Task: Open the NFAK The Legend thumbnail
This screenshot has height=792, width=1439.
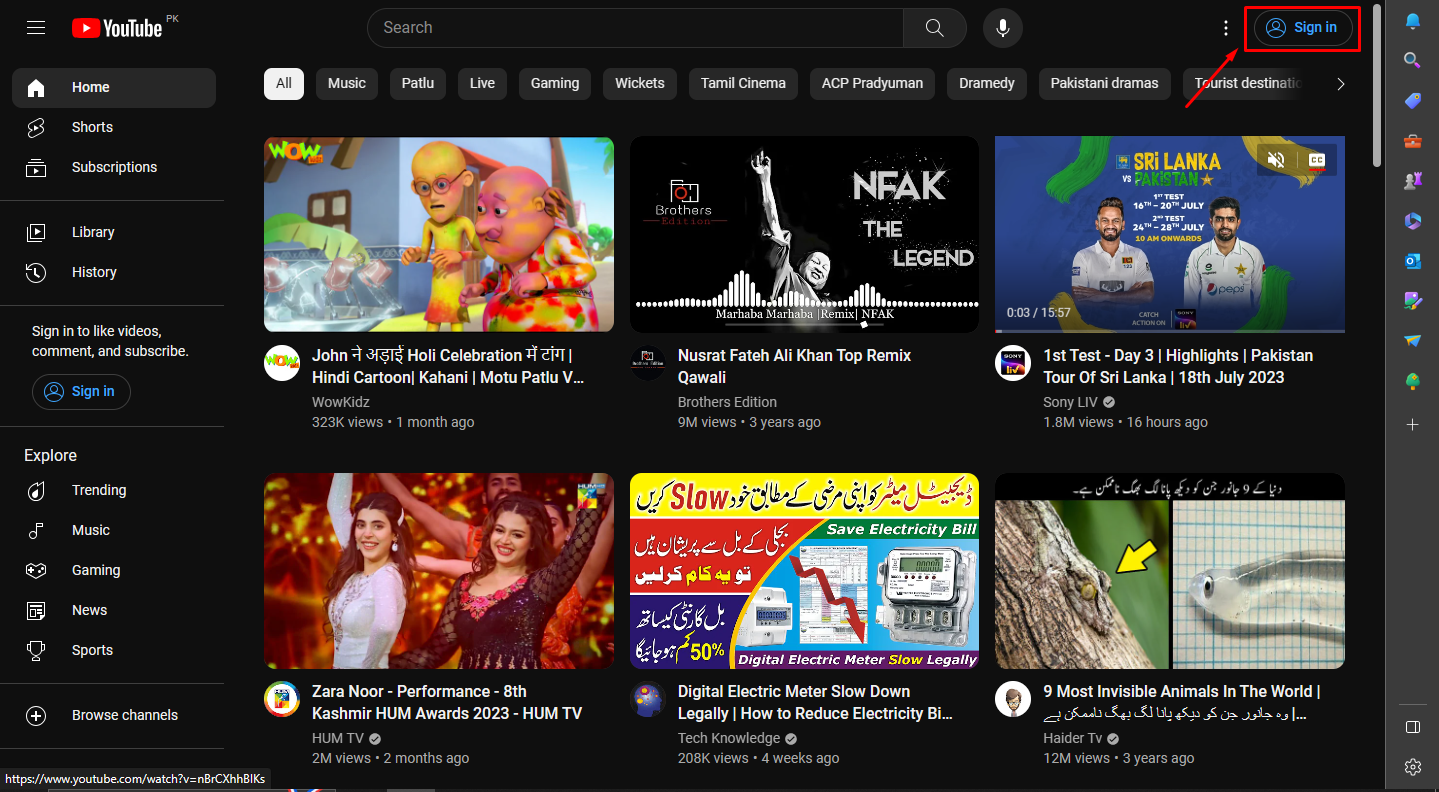Action: pos(804,234)
